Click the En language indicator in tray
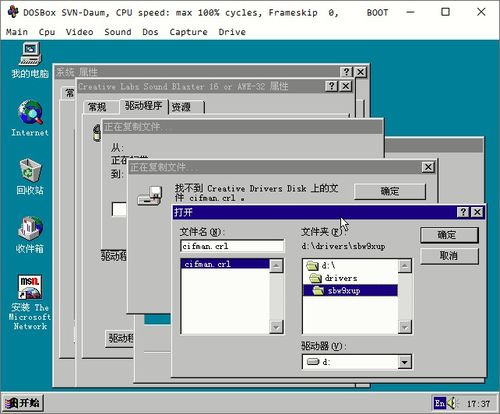 tap(439, 403)
